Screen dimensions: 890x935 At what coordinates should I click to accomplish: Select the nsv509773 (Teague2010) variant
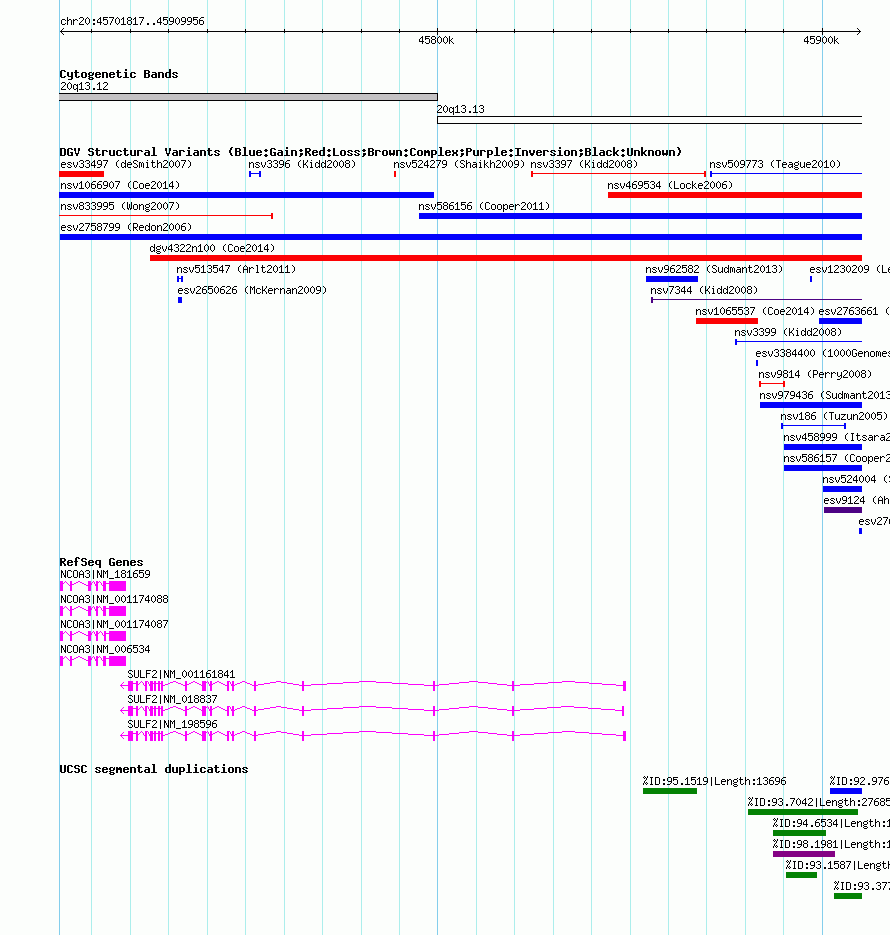tap(786, 174)
